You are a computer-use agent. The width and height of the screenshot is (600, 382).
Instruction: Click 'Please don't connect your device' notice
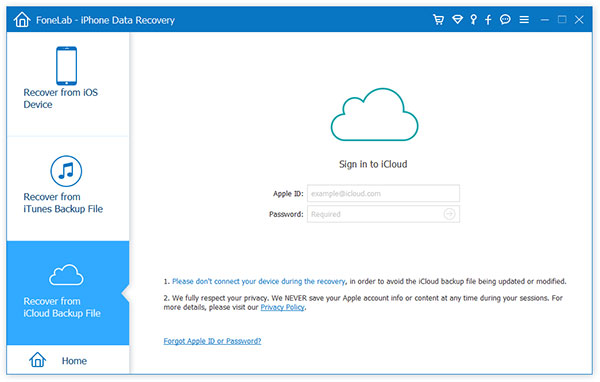tap(259, 281)
